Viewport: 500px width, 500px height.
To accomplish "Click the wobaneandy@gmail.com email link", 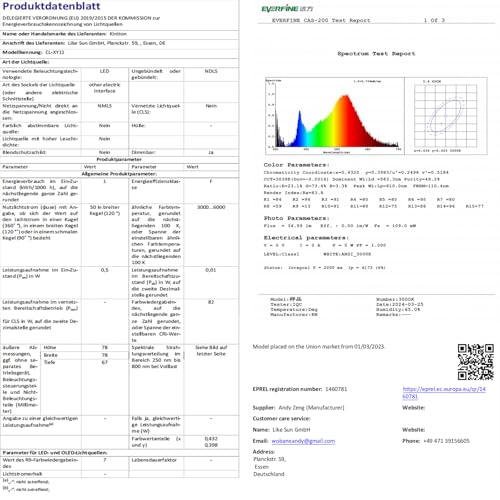I will [303, 441].
